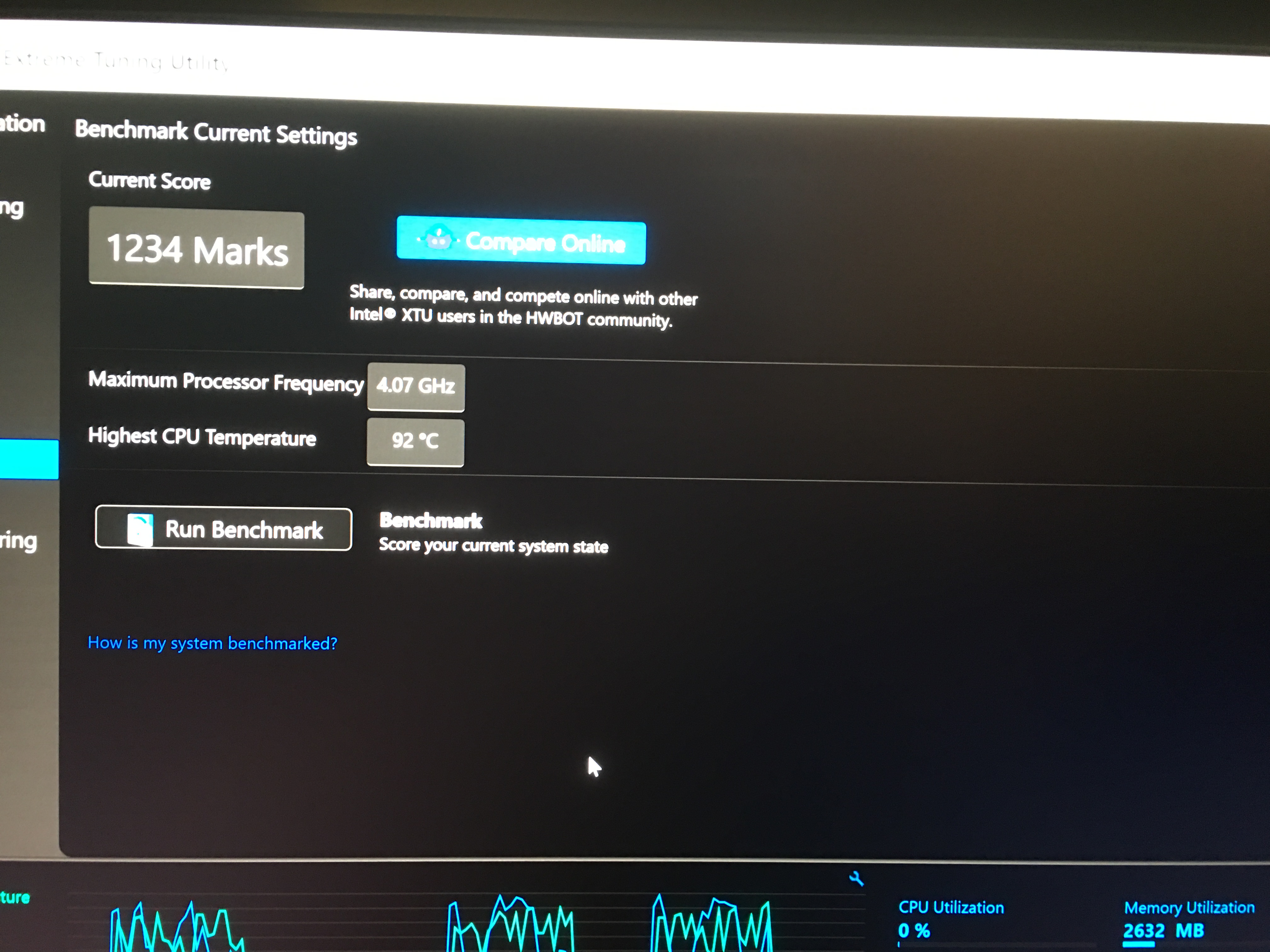Viewport: 1270px width, 952px height.
Task: Click the Highest CPU Temperature label
Action: (x=202, y=437)
